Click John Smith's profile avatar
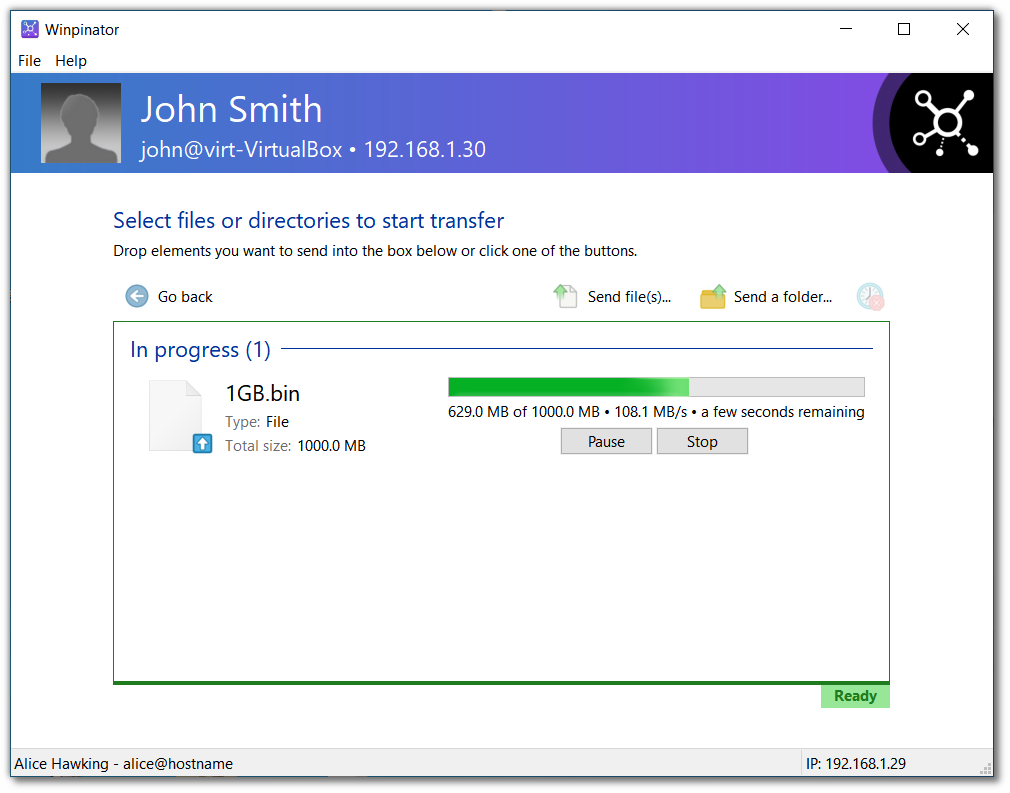1010x793 pixels. coord(81,123)
